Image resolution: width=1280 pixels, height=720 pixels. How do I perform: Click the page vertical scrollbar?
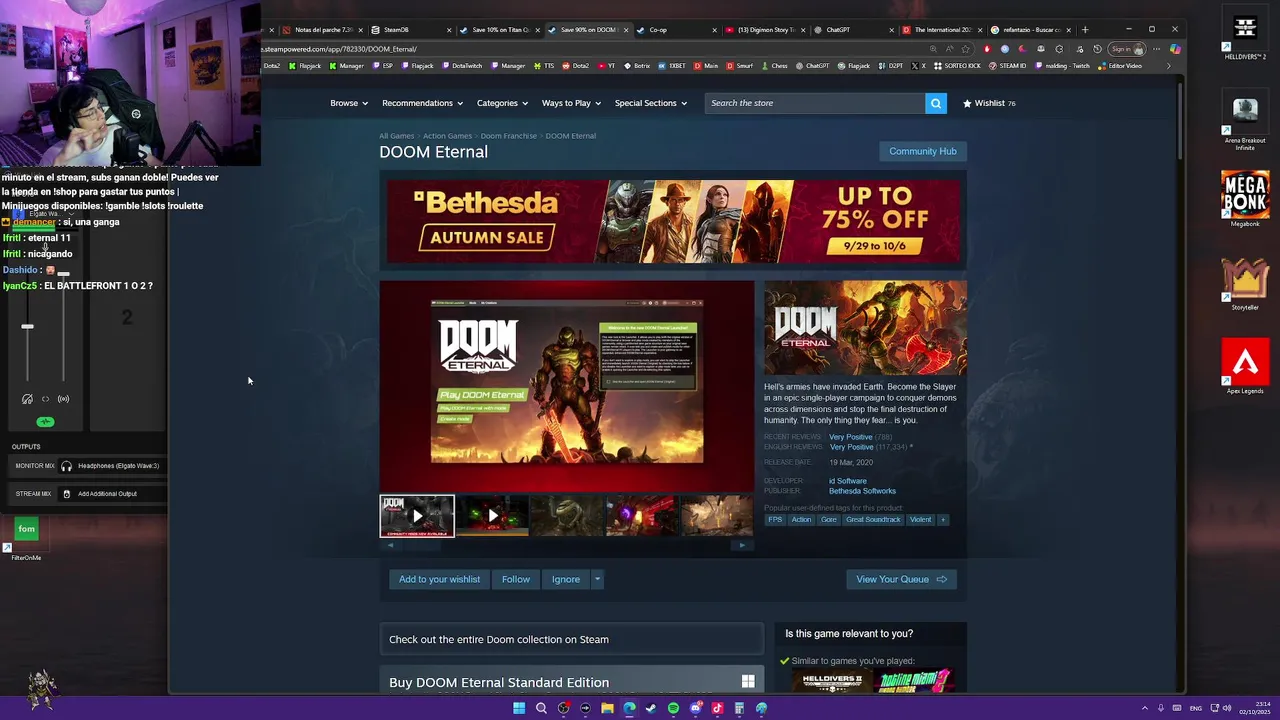coord(1180,120)
